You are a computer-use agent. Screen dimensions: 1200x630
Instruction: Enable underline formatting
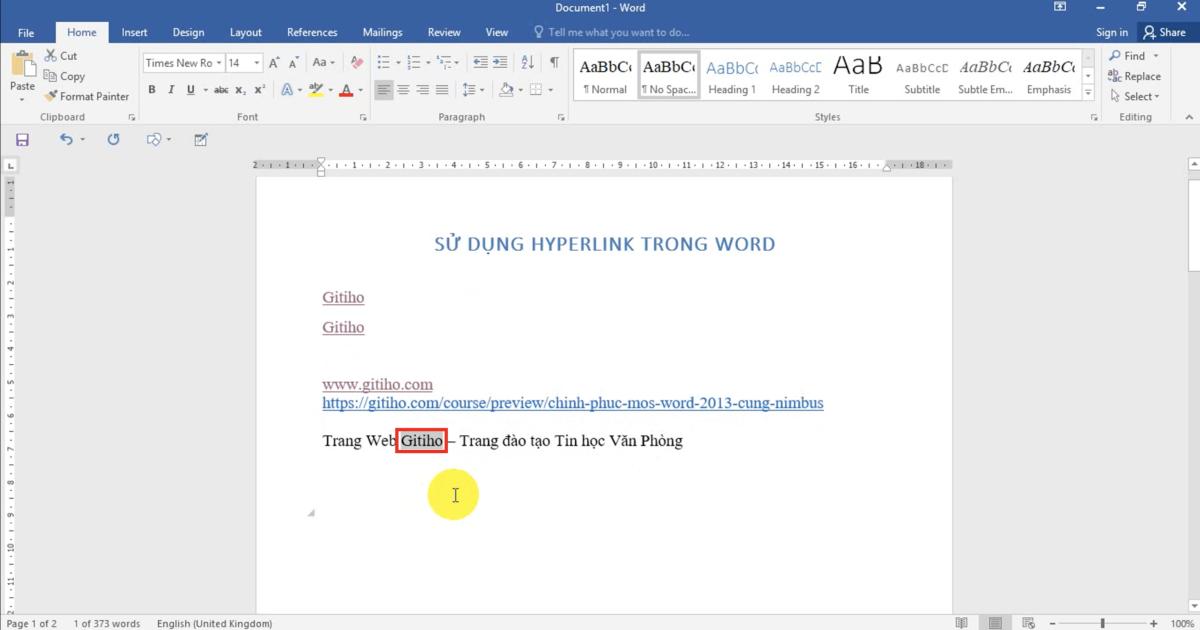coord(190,89)
